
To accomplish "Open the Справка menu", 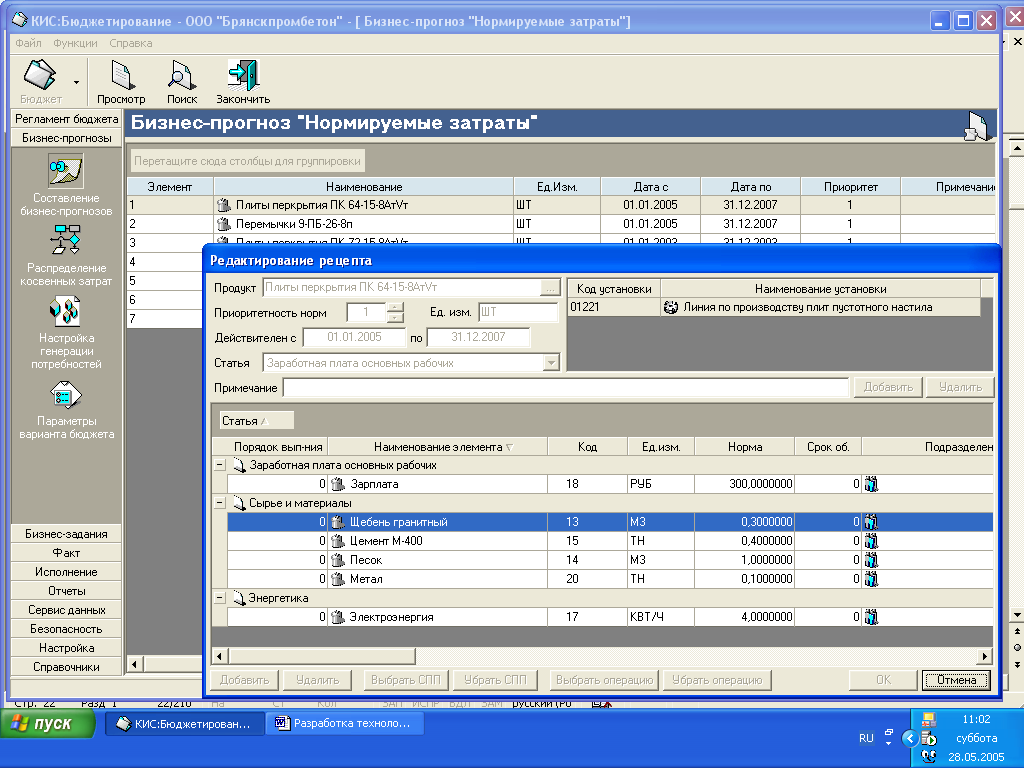I will point(130,43).
